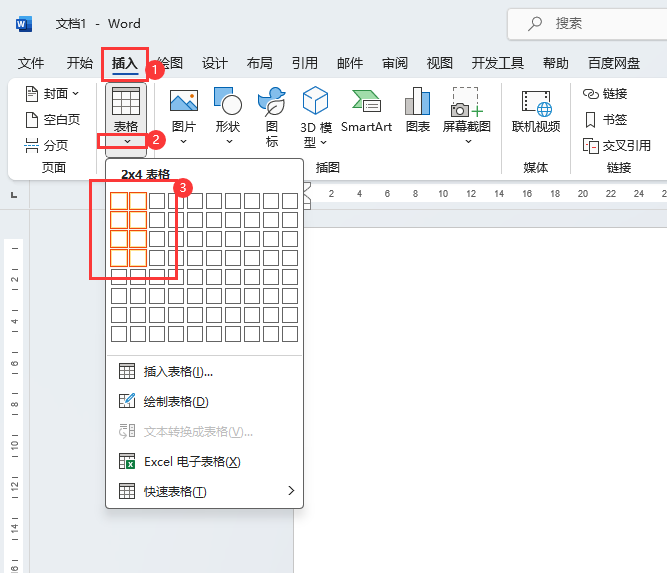Select fourth-row, second-column cell in table grid

[138, 258]
